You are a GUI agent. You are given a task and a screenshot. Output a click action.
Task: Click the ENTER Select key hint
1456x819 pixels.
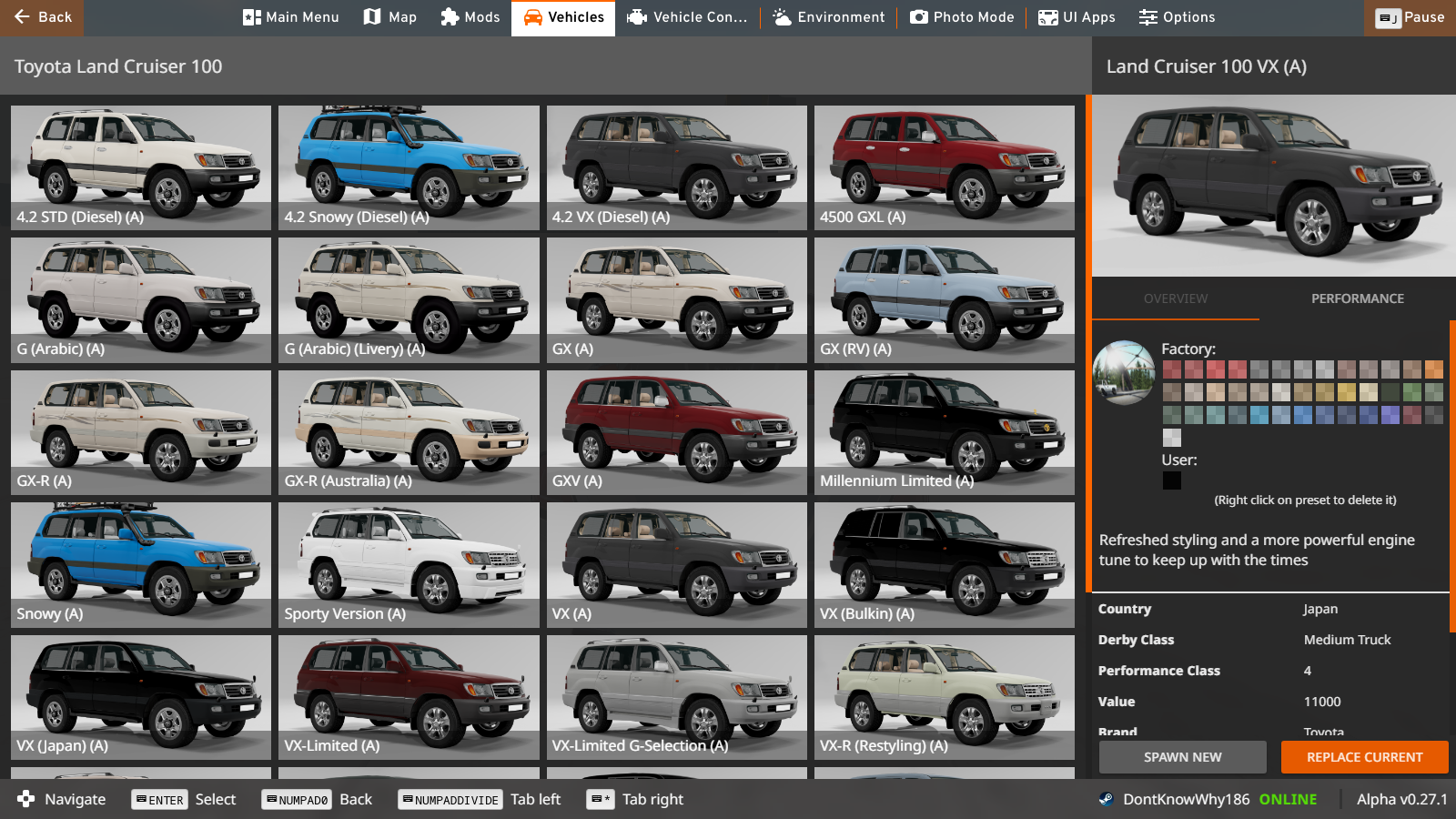[x=185, y=800]
